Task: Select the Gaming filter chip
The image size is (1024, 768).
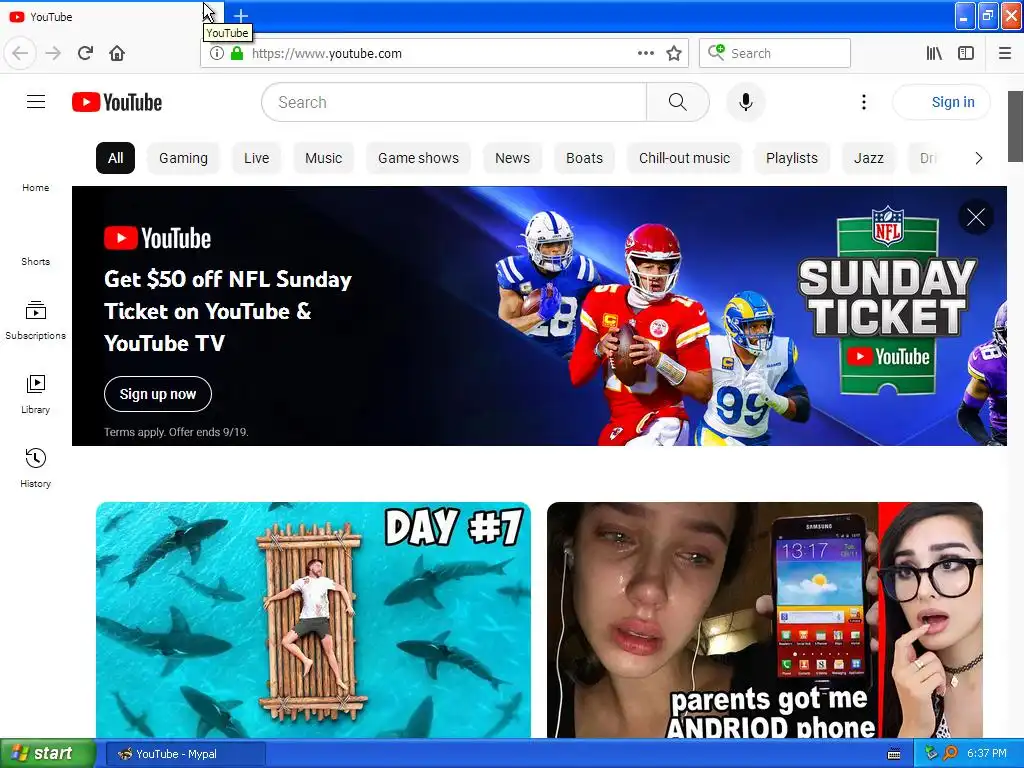Action: pos(184,158)
